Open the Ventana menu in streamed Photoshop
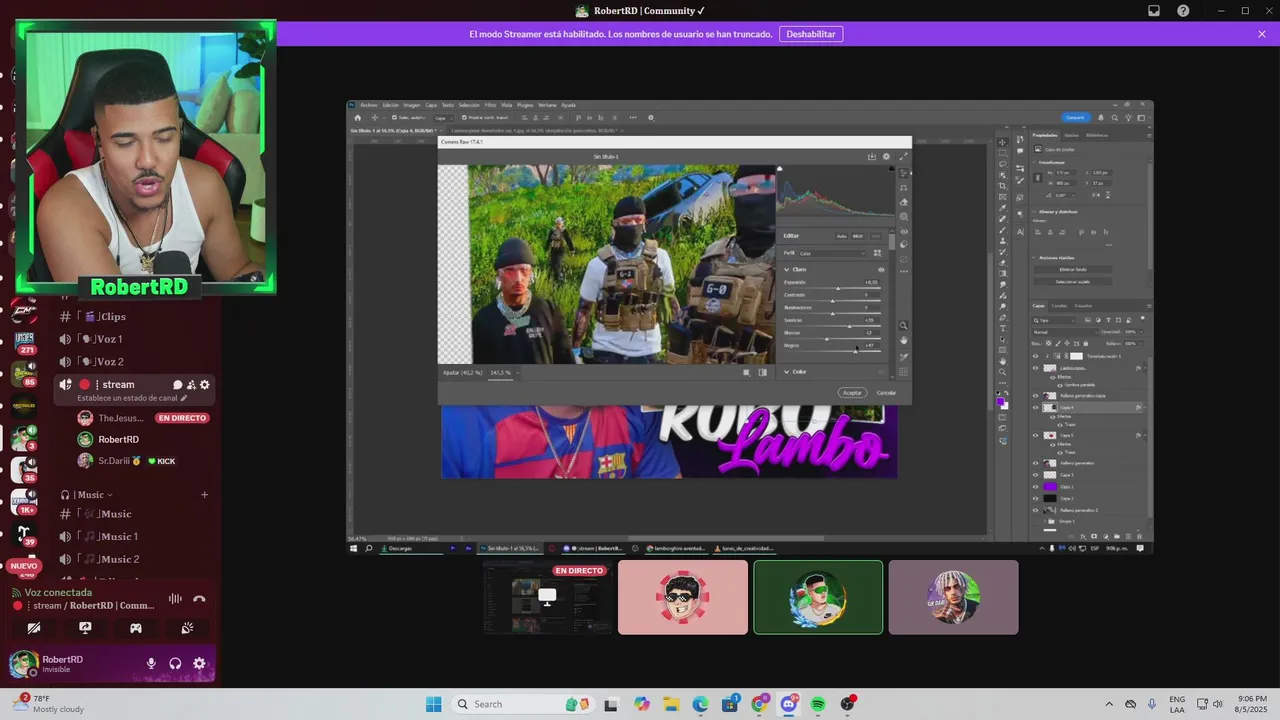 tap(547, 105)
